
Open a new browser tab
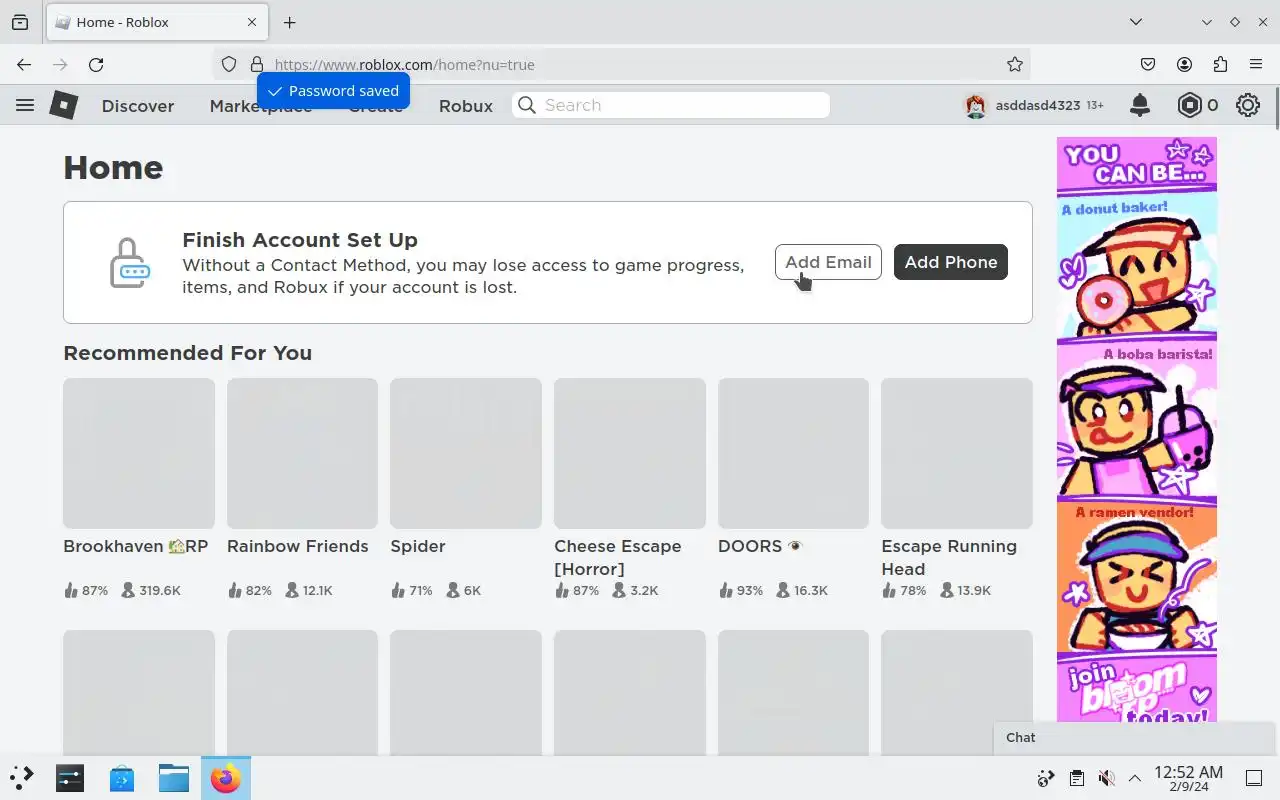coord(289,22)
